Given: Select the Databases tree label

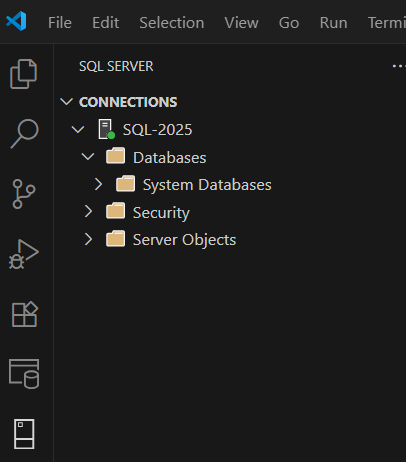Looking at the screenshot, I should click(170, 157).
